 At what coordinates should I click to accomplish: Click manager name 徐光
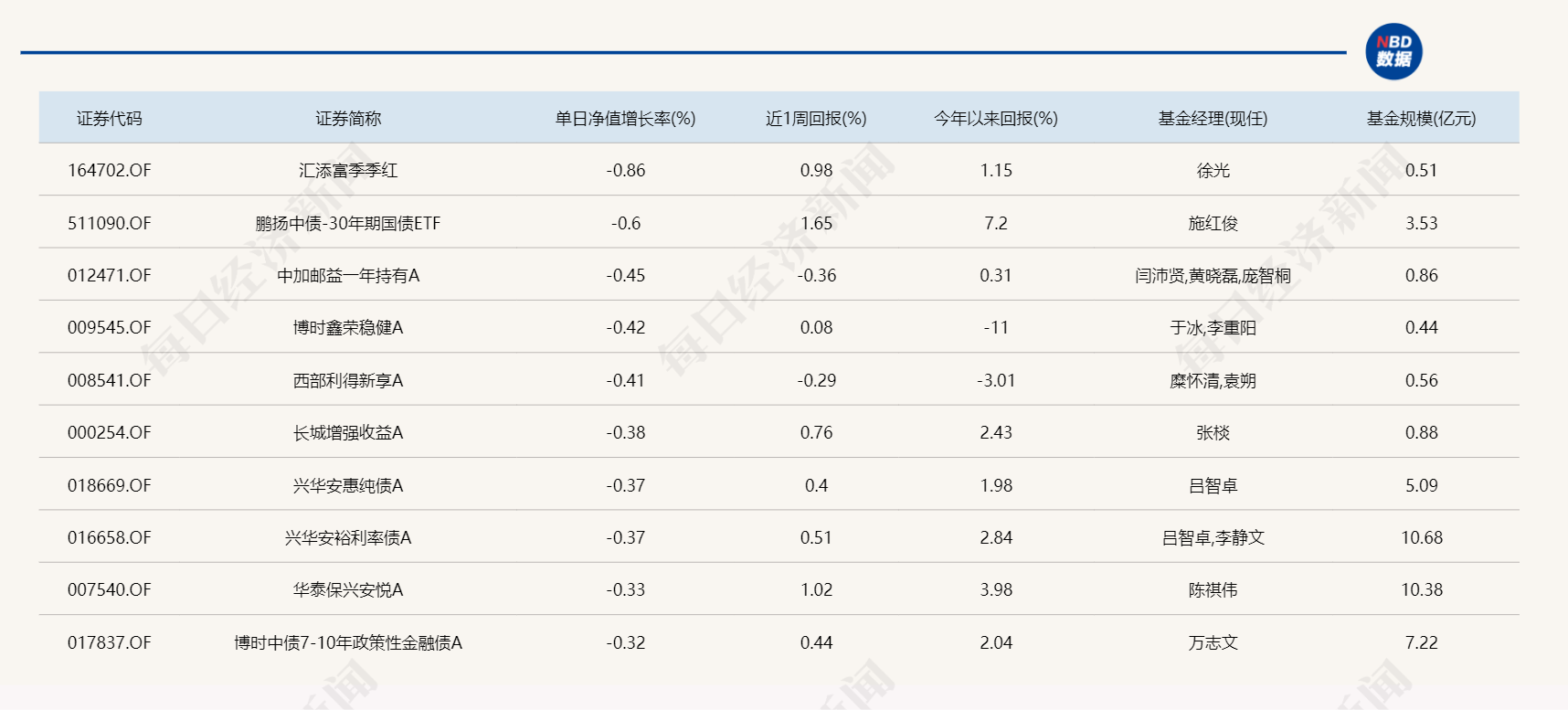tap(1213, 170)
